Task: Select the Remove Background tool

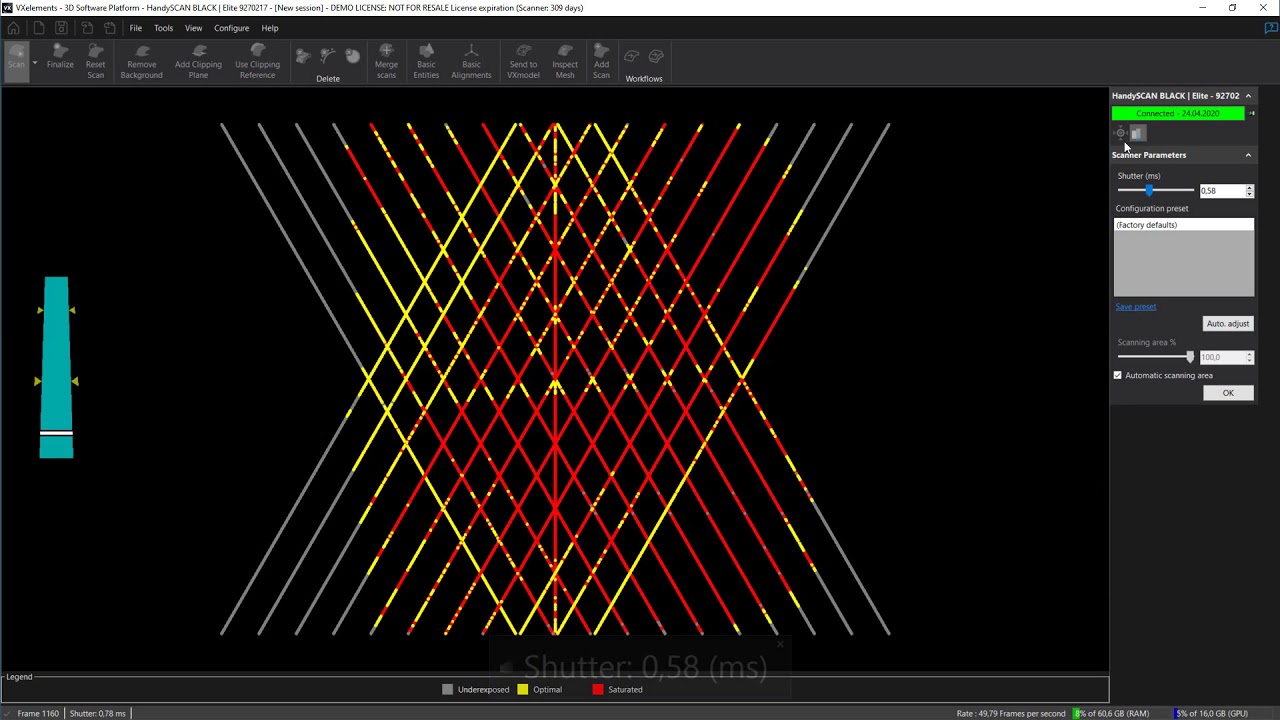Action: point(141,60)
